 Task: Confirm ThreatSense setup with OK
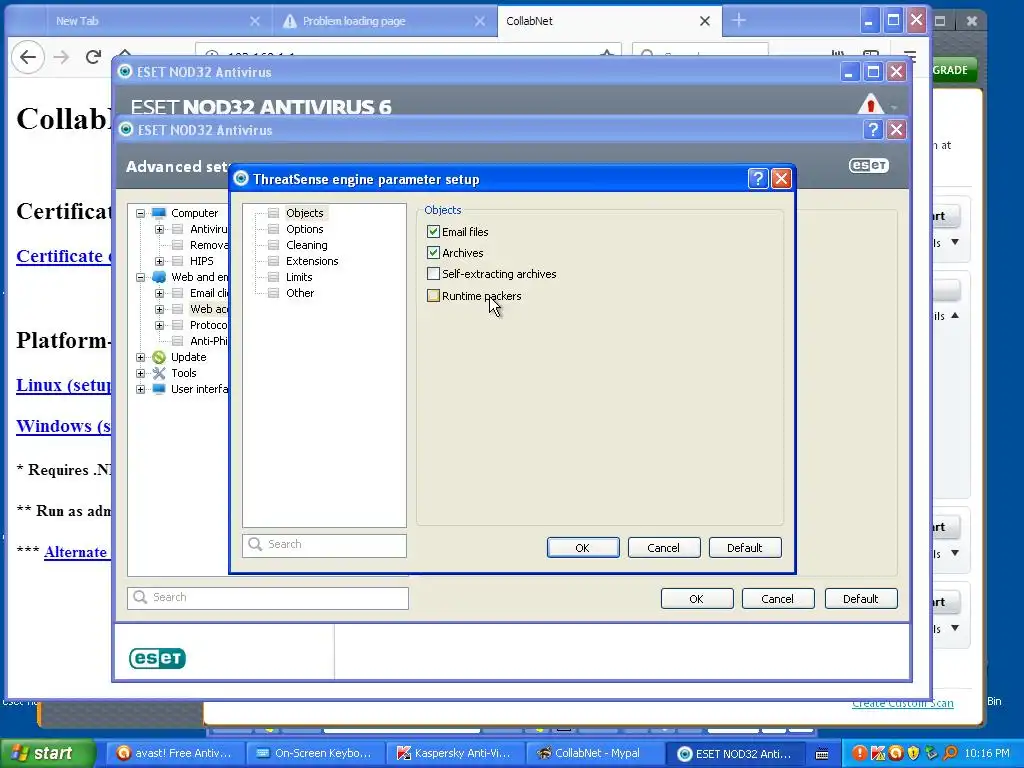click(x=583, y=548)
